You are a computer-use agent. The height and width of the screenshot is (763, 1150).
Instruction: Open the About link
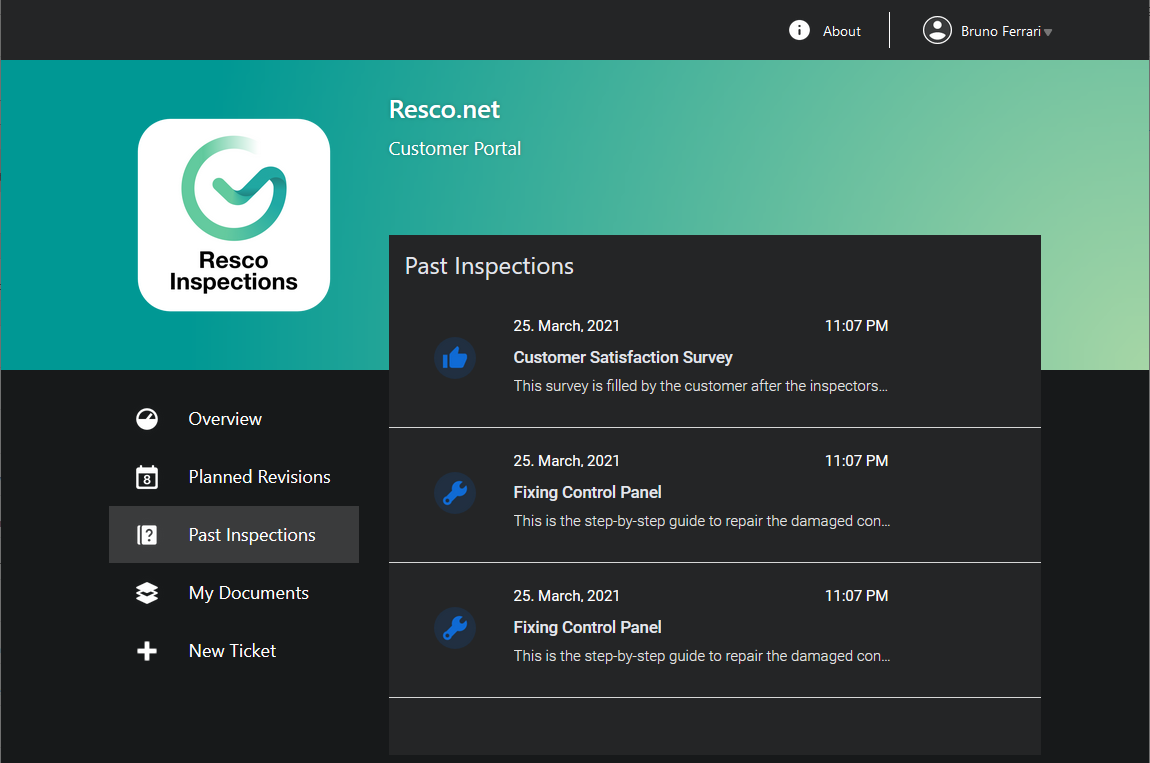click(x=841, y=31)
